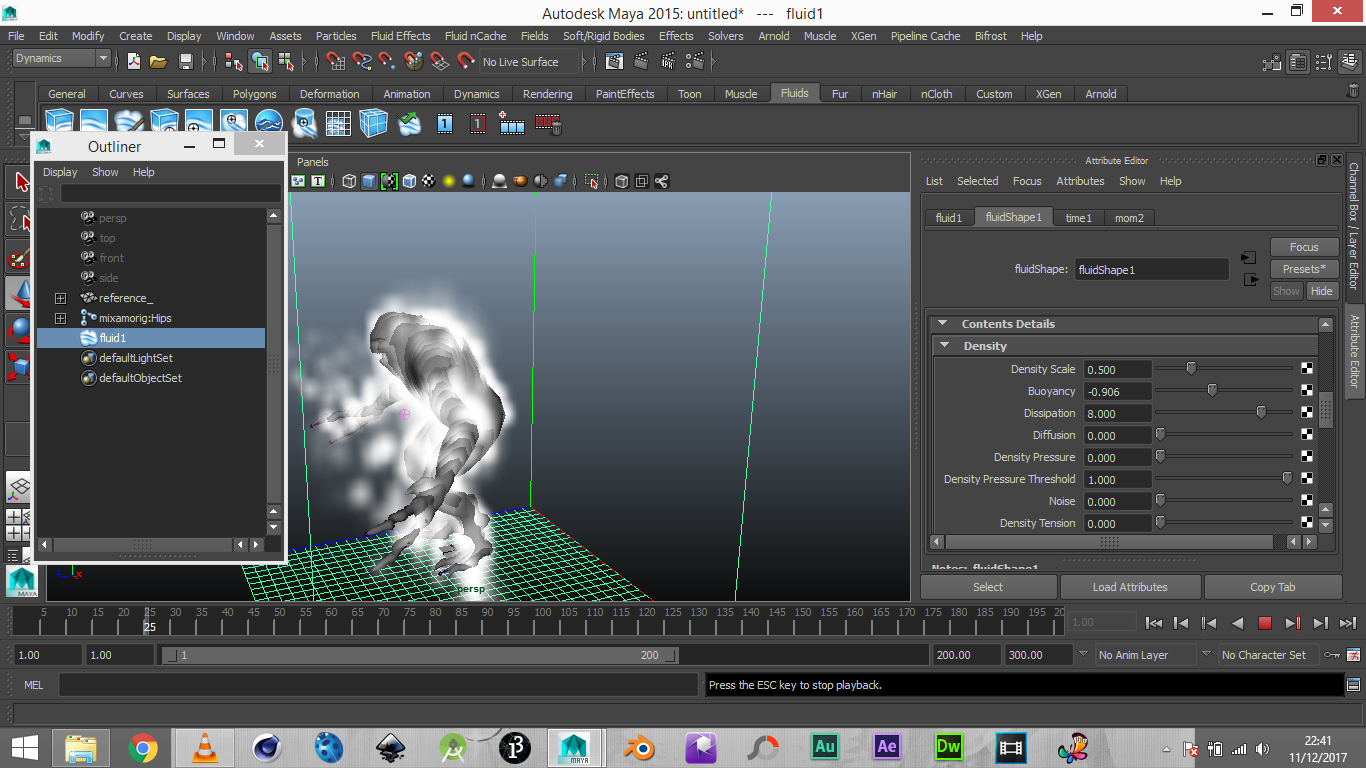Open the Fluid Effects menu
The image size is (1366, 768).
tap(400, 36)
